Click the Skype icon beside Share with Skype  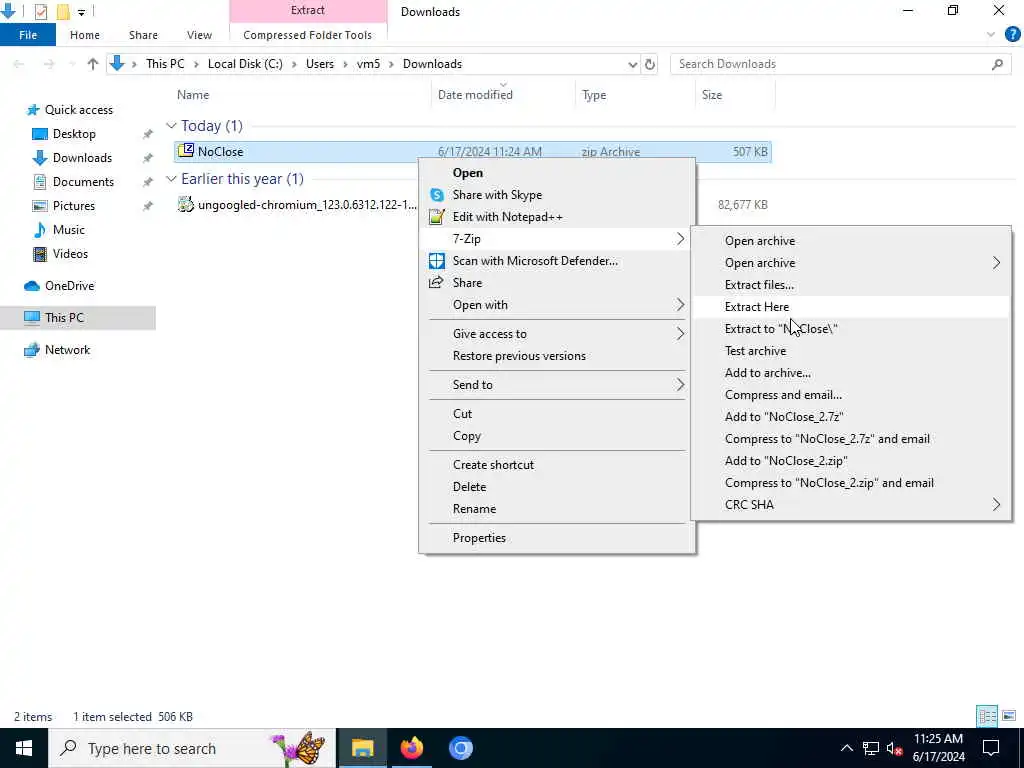(x=436, y=195)
